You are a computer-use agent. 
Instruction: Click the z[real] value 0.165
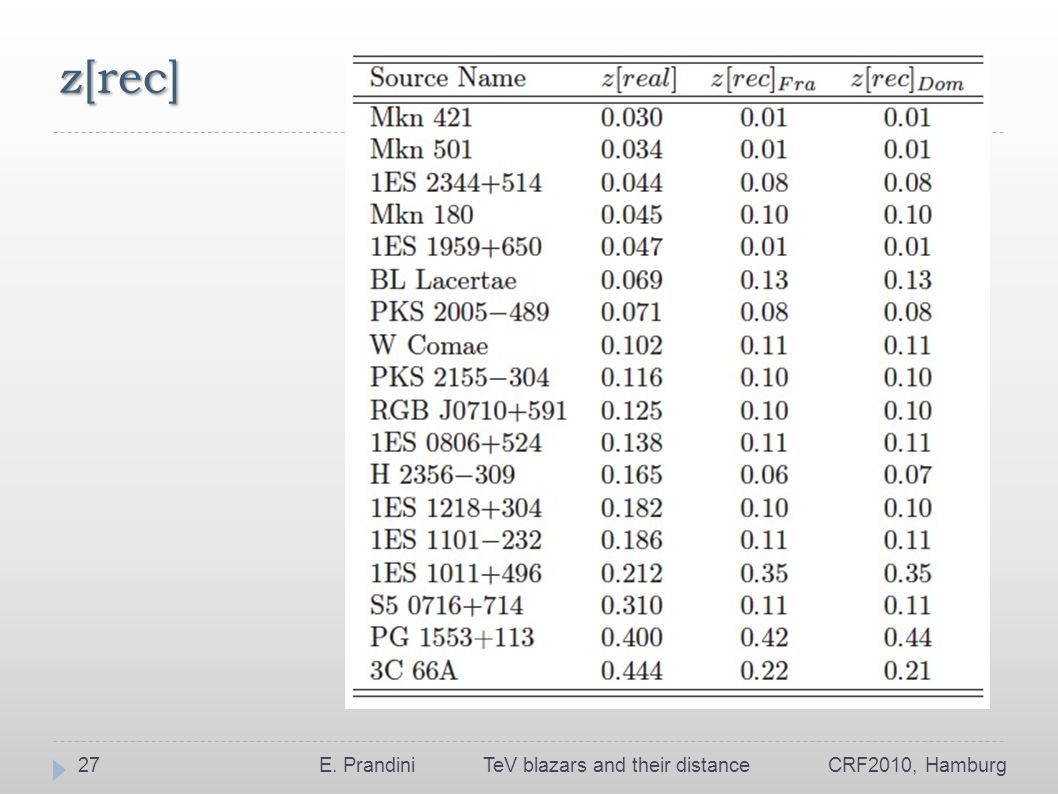(x=632, y=475)
